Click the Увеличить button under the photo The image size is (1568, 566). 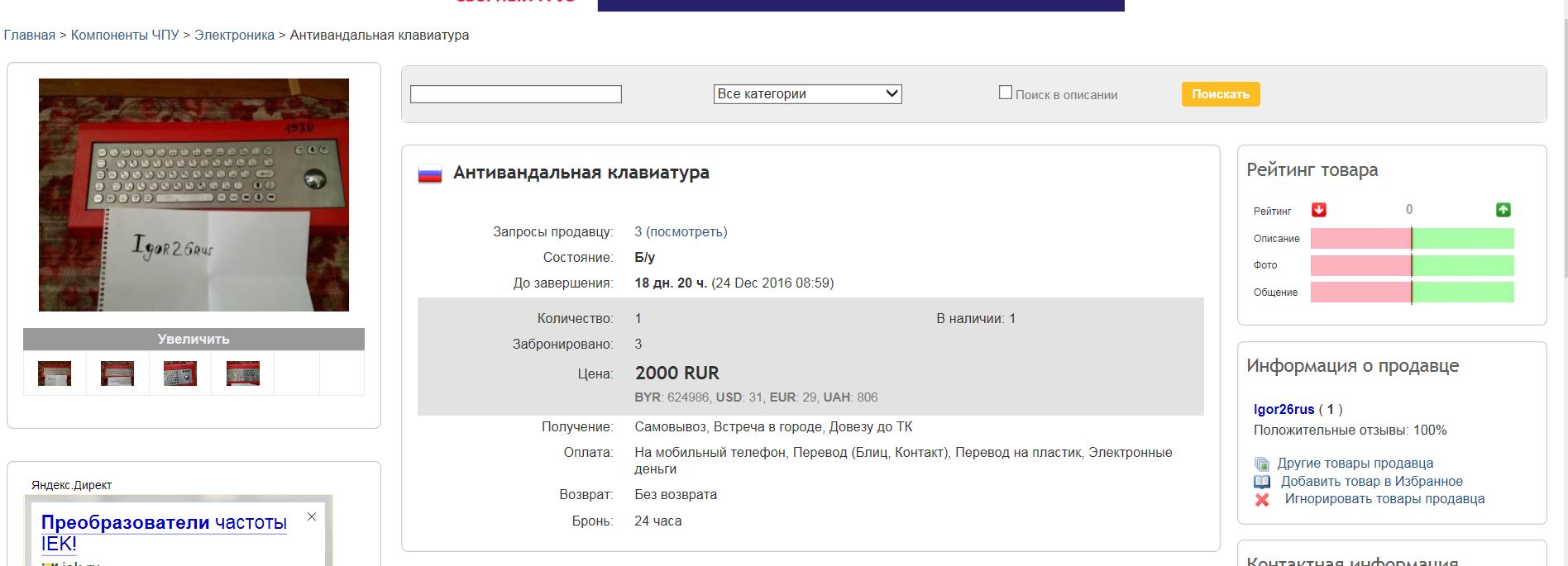(194, 339)
